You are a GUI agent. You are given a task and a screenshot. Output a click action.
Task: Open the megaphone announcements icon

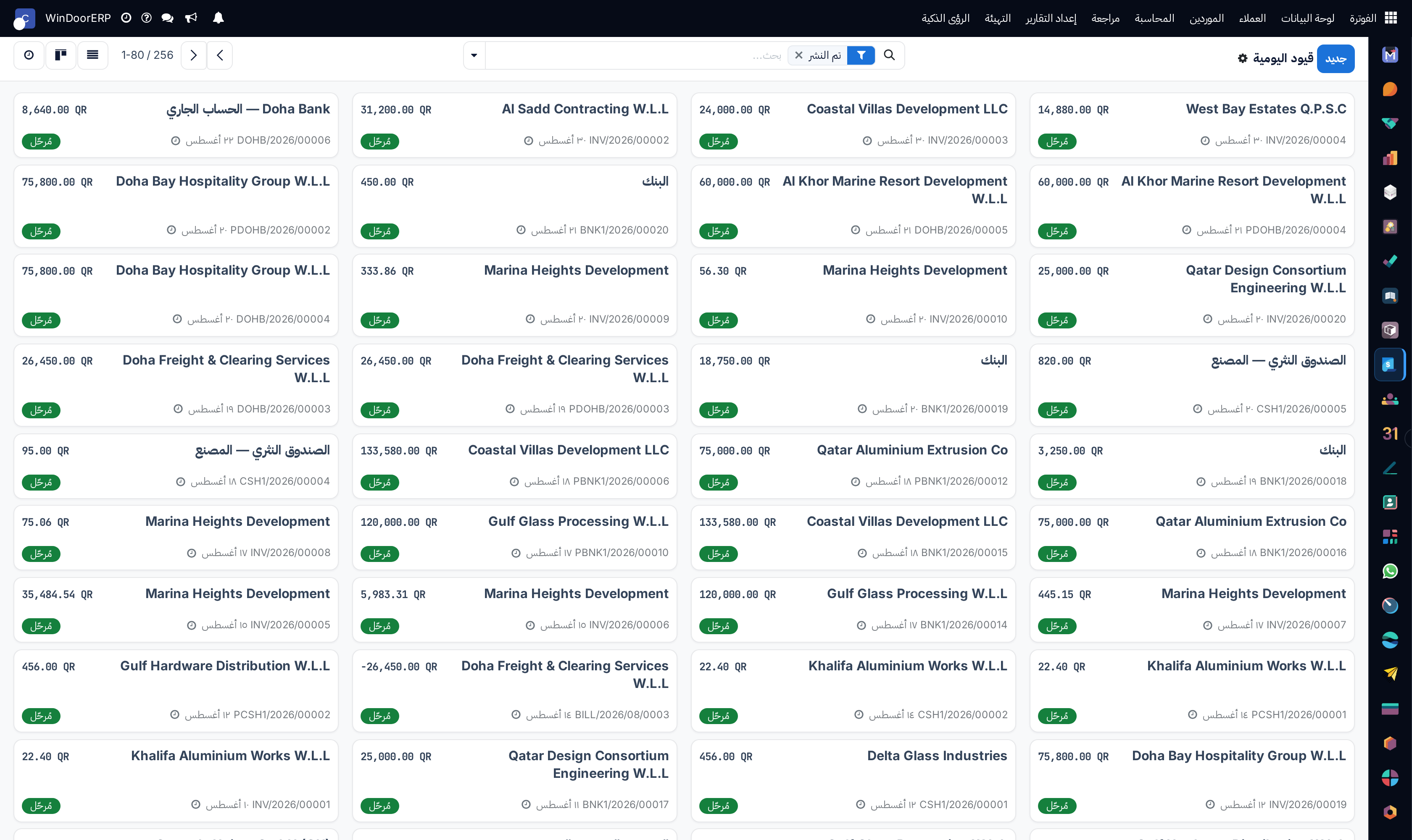192,18
